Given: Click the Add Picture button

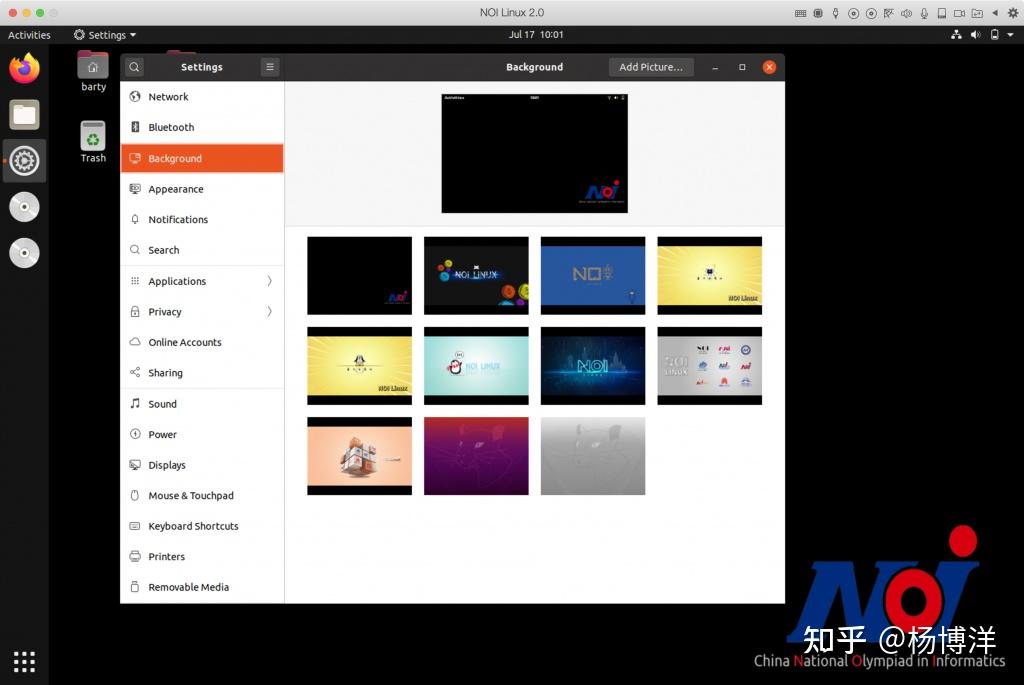Looking at the screenshot, I should (651, 67).
